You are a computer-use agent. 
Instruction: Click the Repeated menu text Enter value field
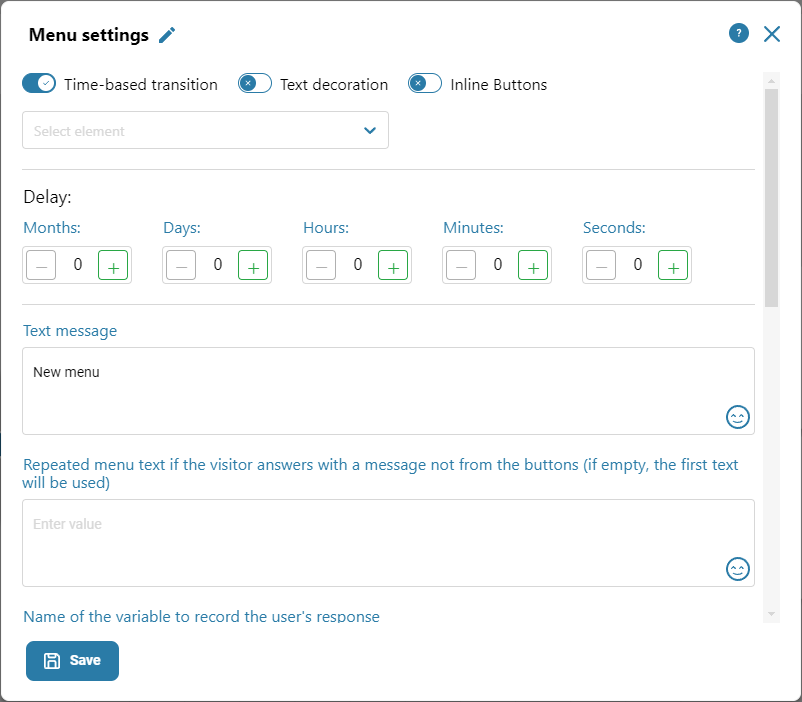[388, 543]
